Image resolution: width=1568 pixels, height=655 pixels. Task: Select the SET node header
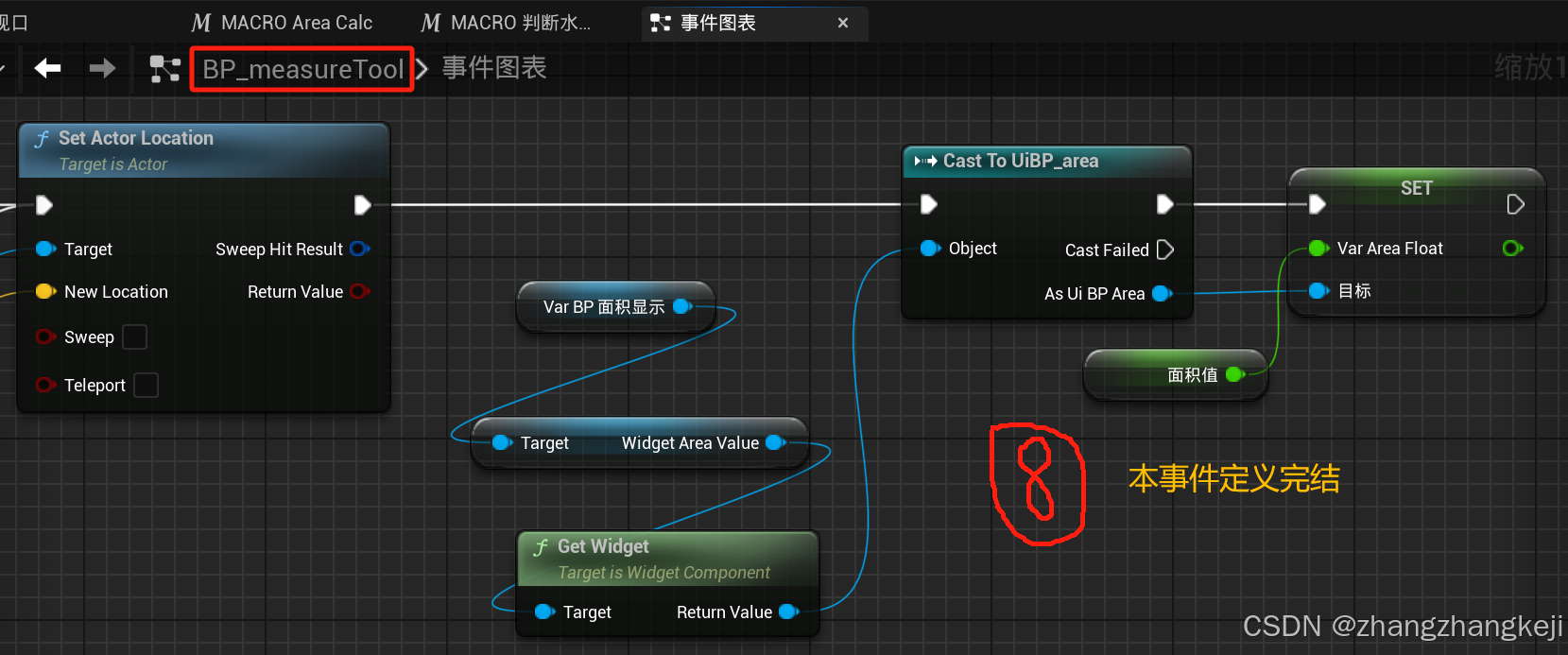(x=1416, y=188)
